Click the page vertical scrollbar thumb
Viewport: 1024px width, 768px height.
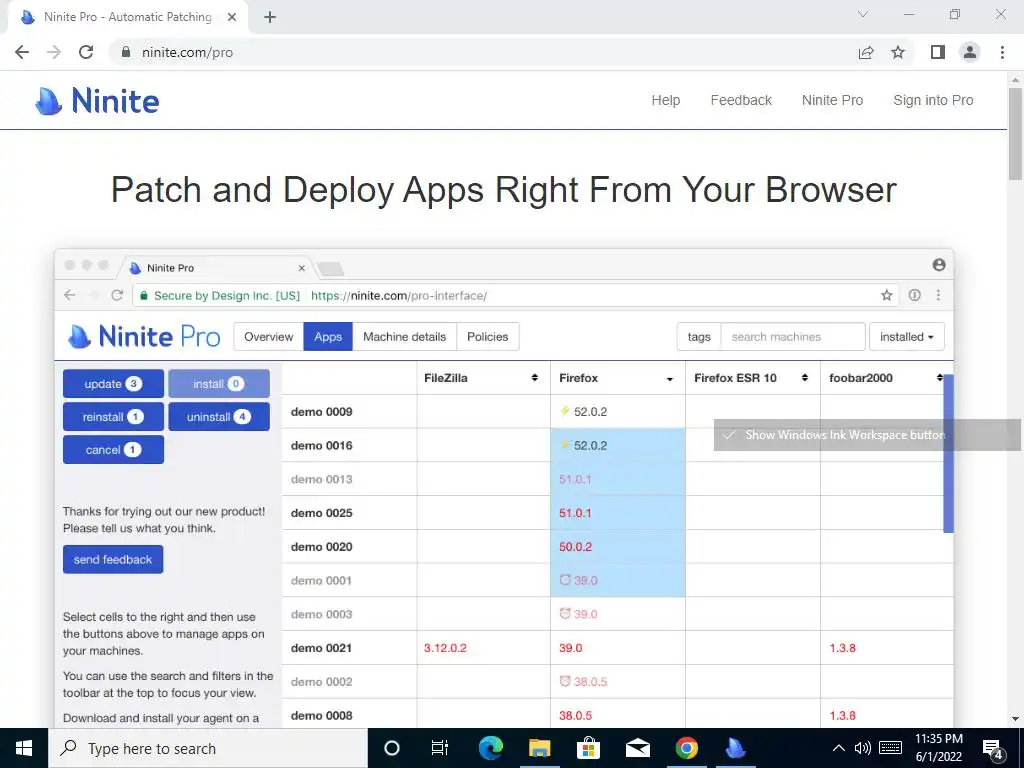[1015, 133]
